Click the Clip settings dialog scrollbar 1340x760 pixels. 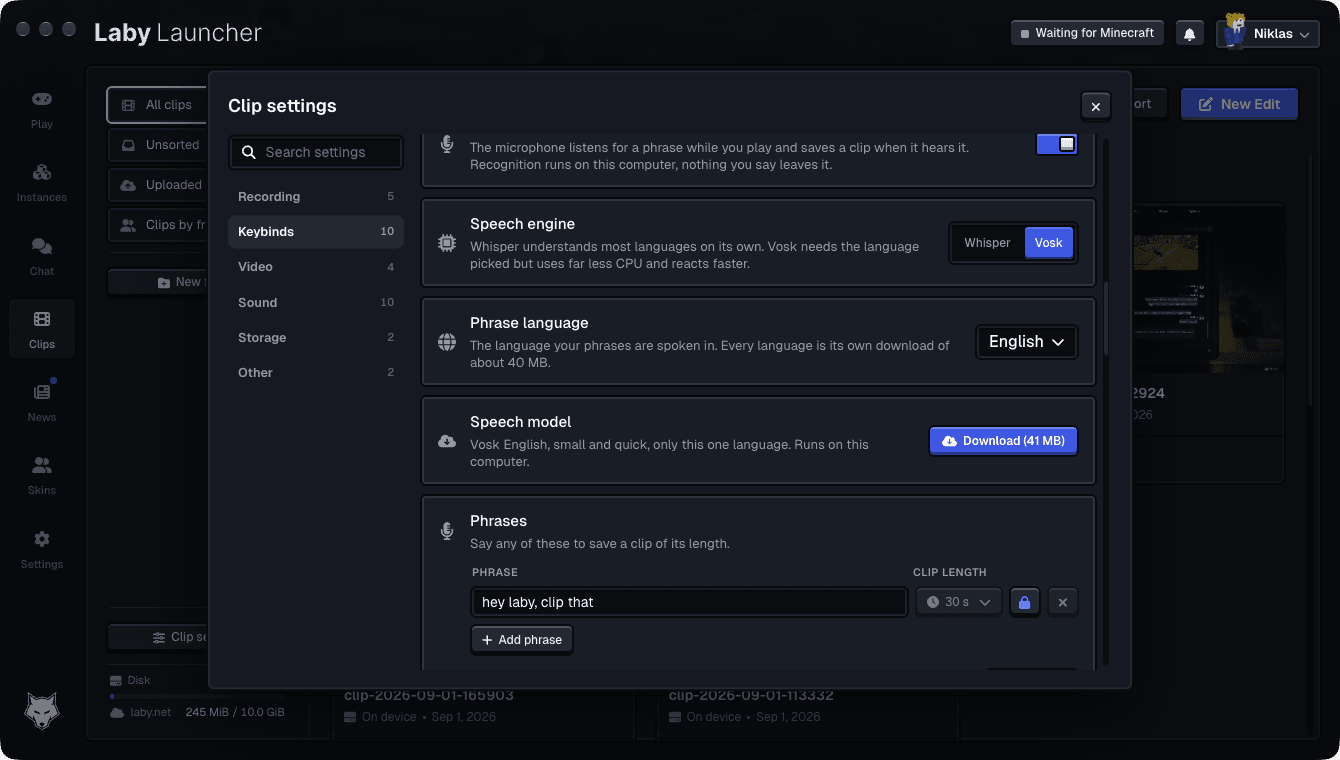click(x=1105, y=318)
